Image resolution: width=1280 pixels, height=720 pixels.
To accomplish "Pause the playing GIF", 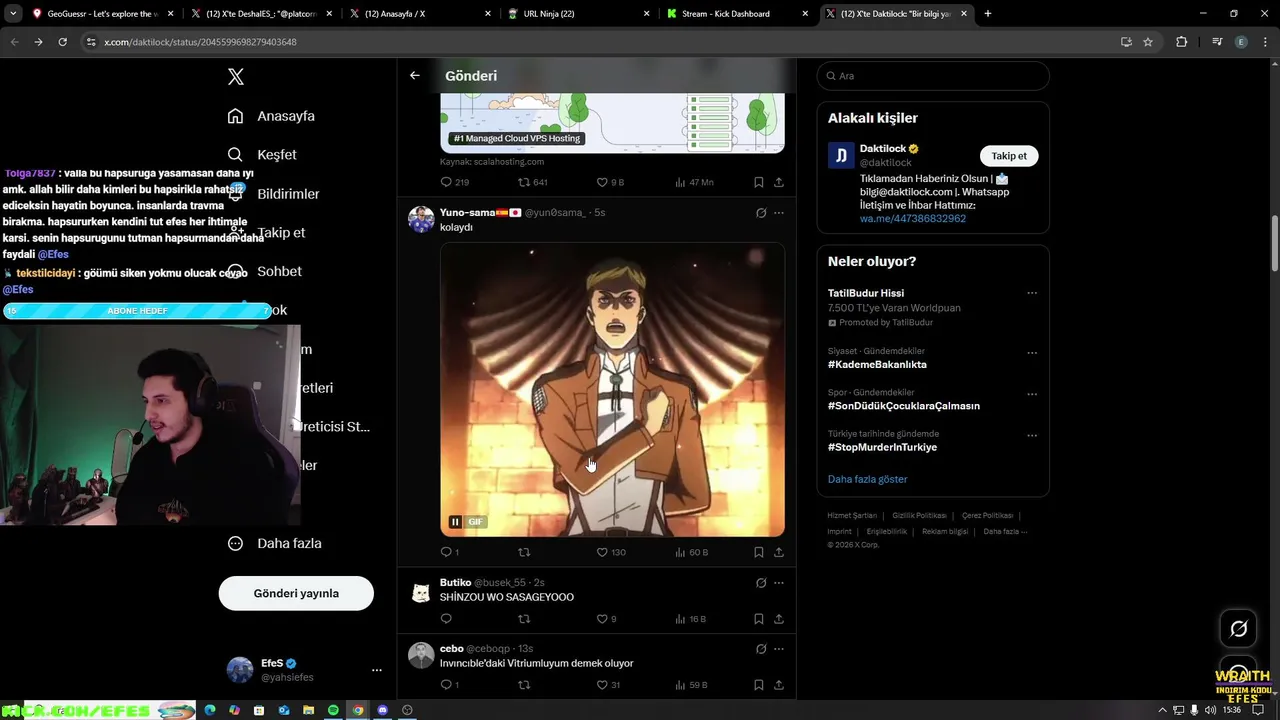I will coord(455,522).
